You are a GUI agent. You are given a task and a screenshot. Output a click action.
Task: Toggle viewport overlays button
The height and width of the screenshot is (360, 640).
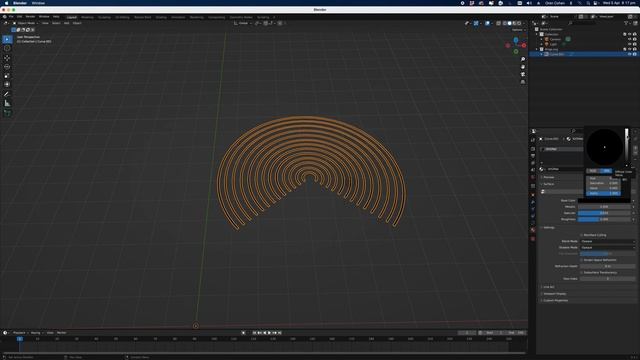pos(487,23)
